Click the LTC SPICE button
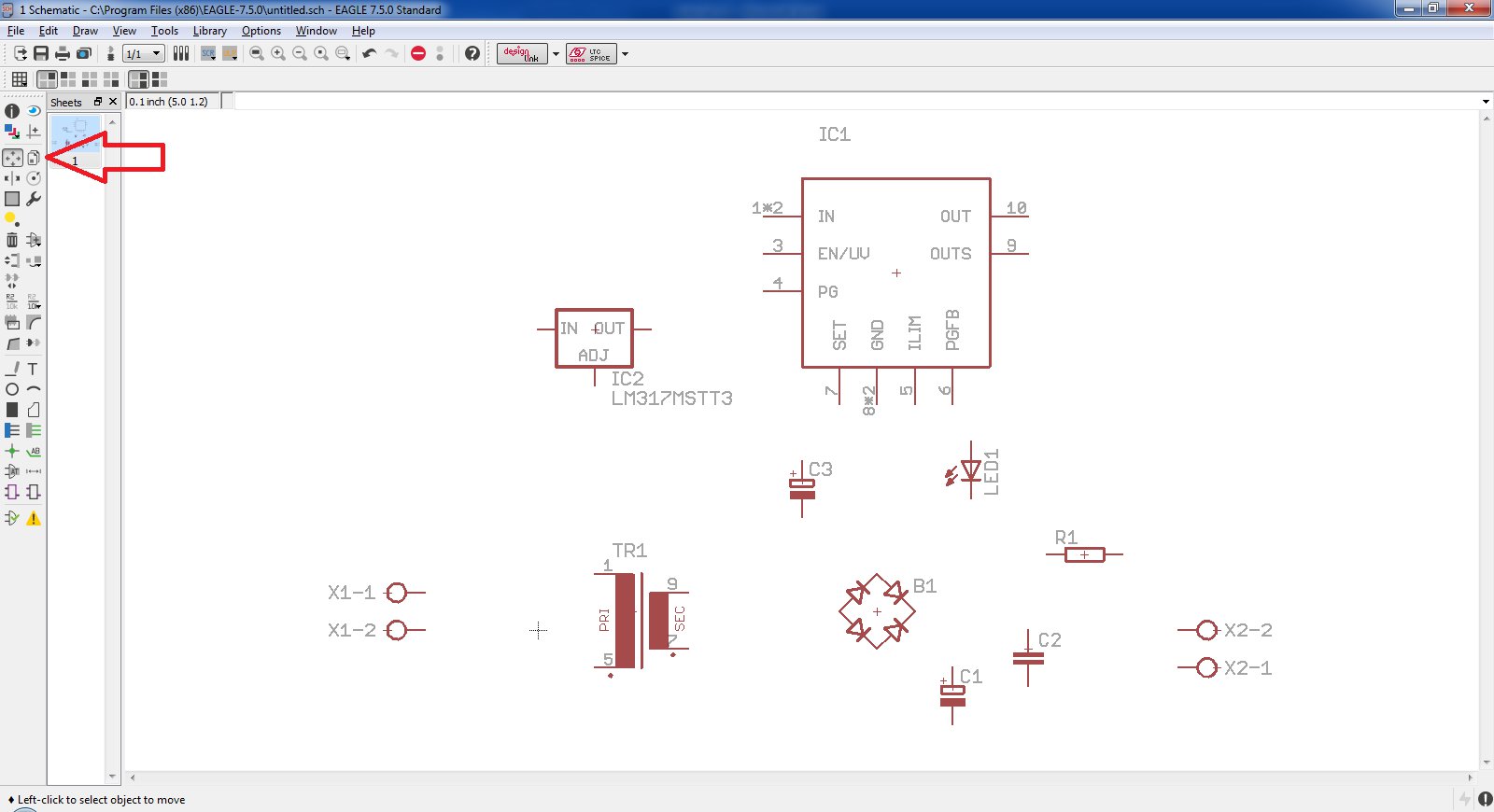This screenshot has width=1494, height=812. coord(590,53)
